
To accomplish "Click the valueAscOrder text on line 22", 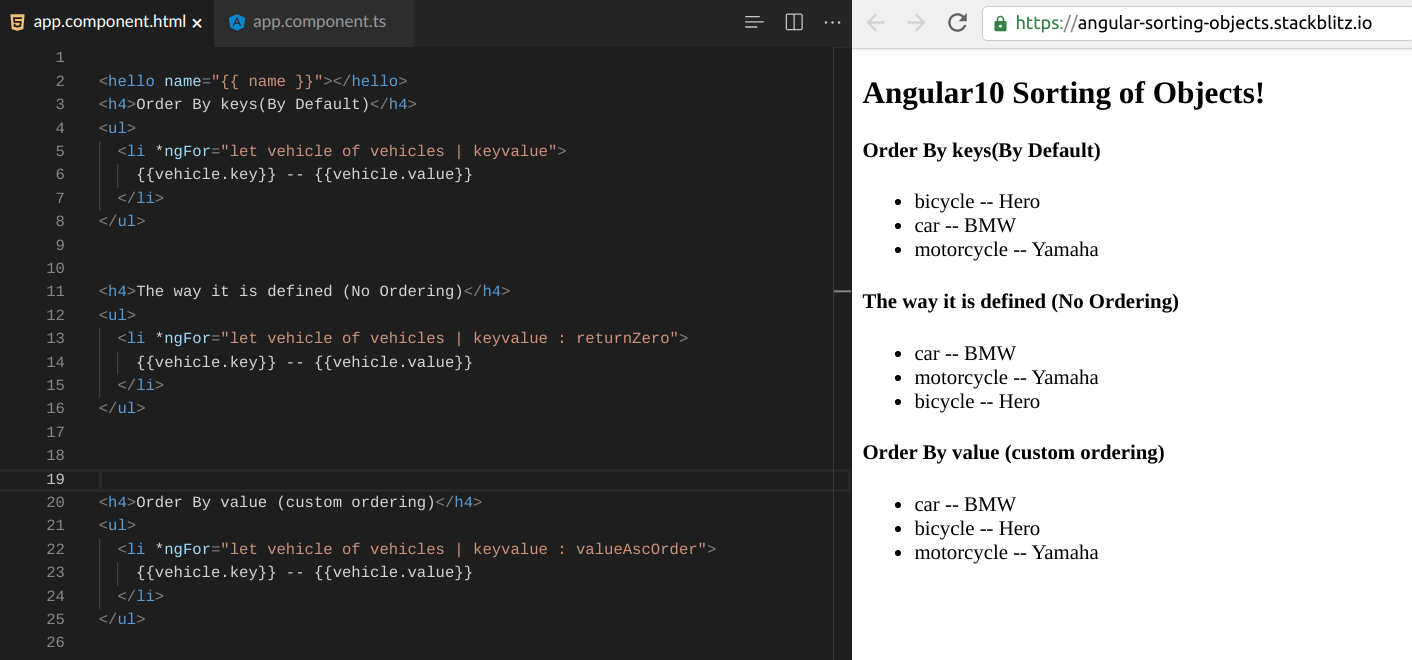I will click(641, 549).
